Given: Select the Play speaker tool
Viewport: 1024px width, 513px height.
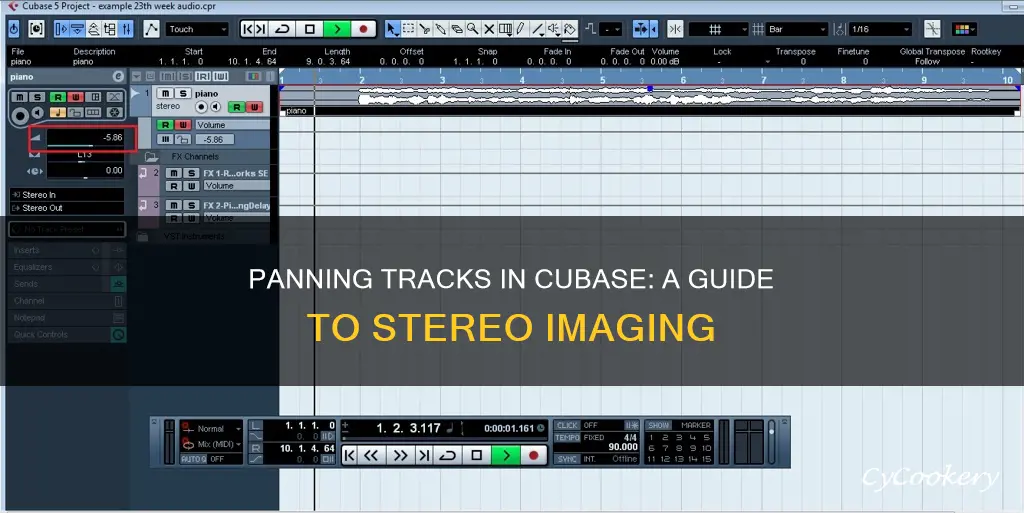Looking at the screenshot, I should 553,29.
